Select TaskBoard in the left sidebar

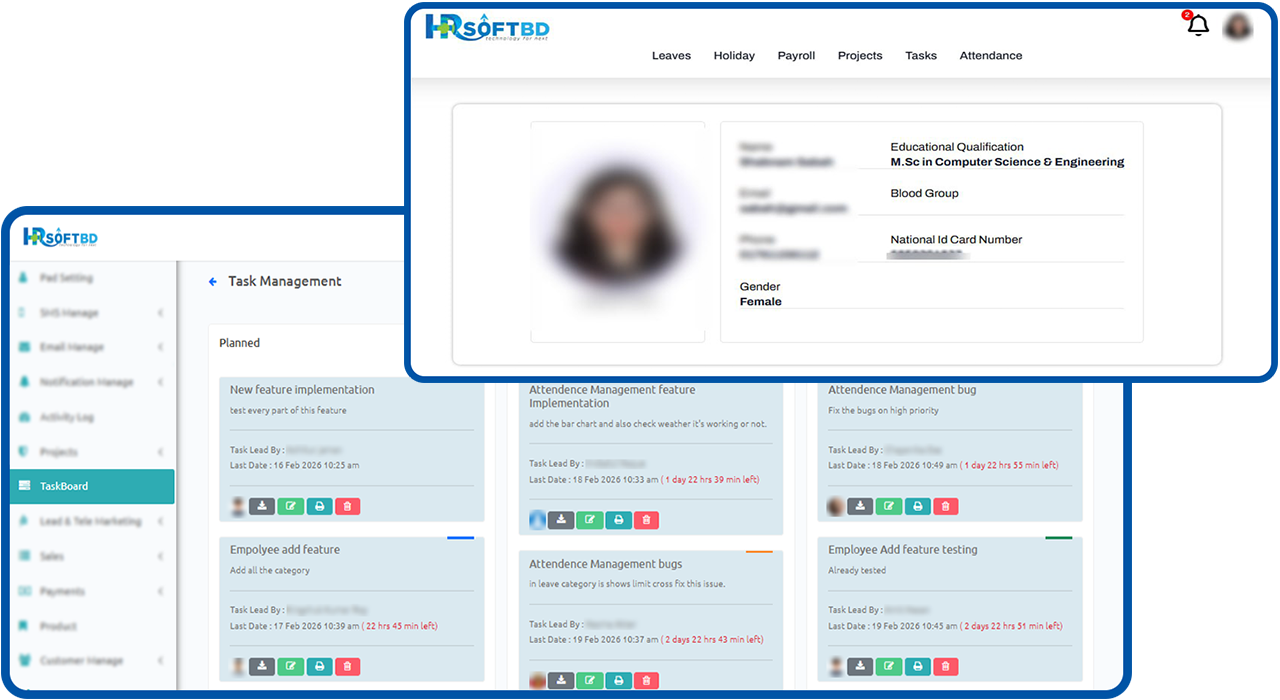pyautogui.click(x=92, y=486)
